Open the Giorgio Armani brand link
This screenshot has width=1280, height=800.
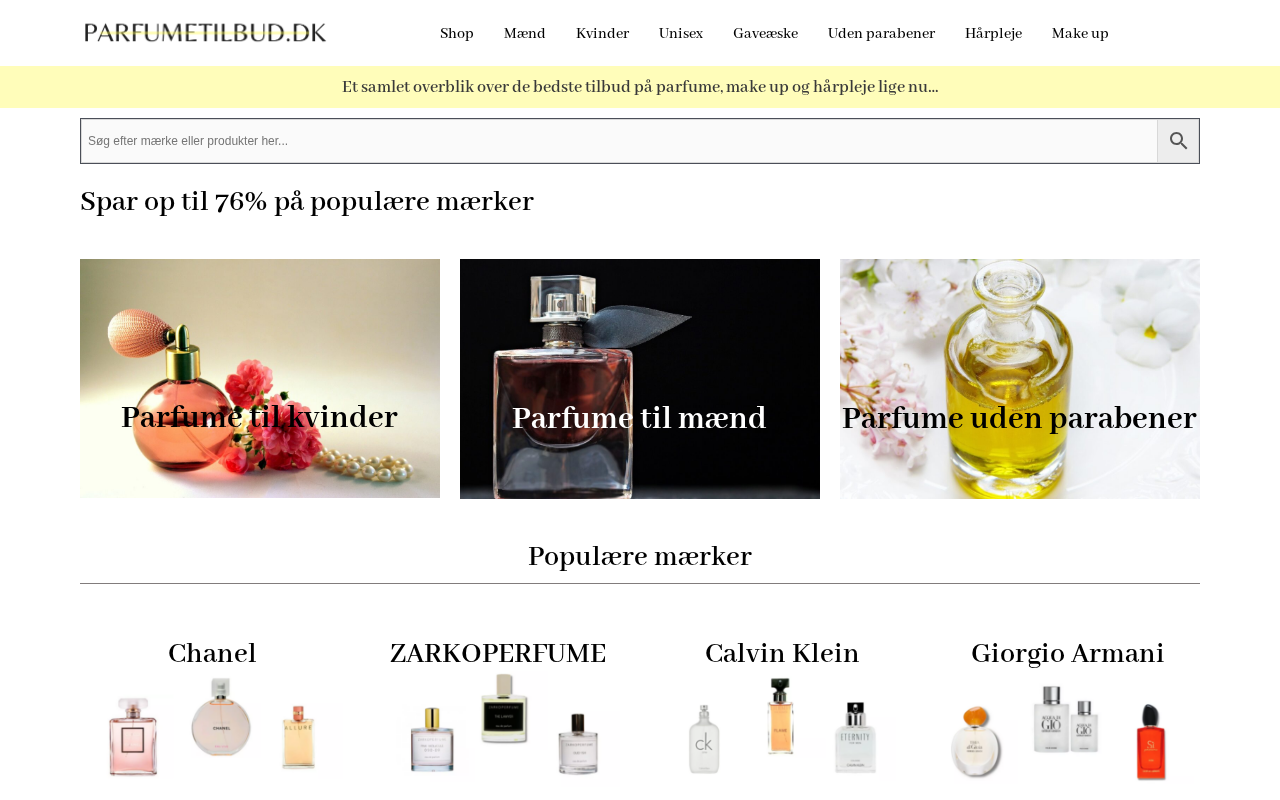pyautogui.click(x=1068, y=654)
